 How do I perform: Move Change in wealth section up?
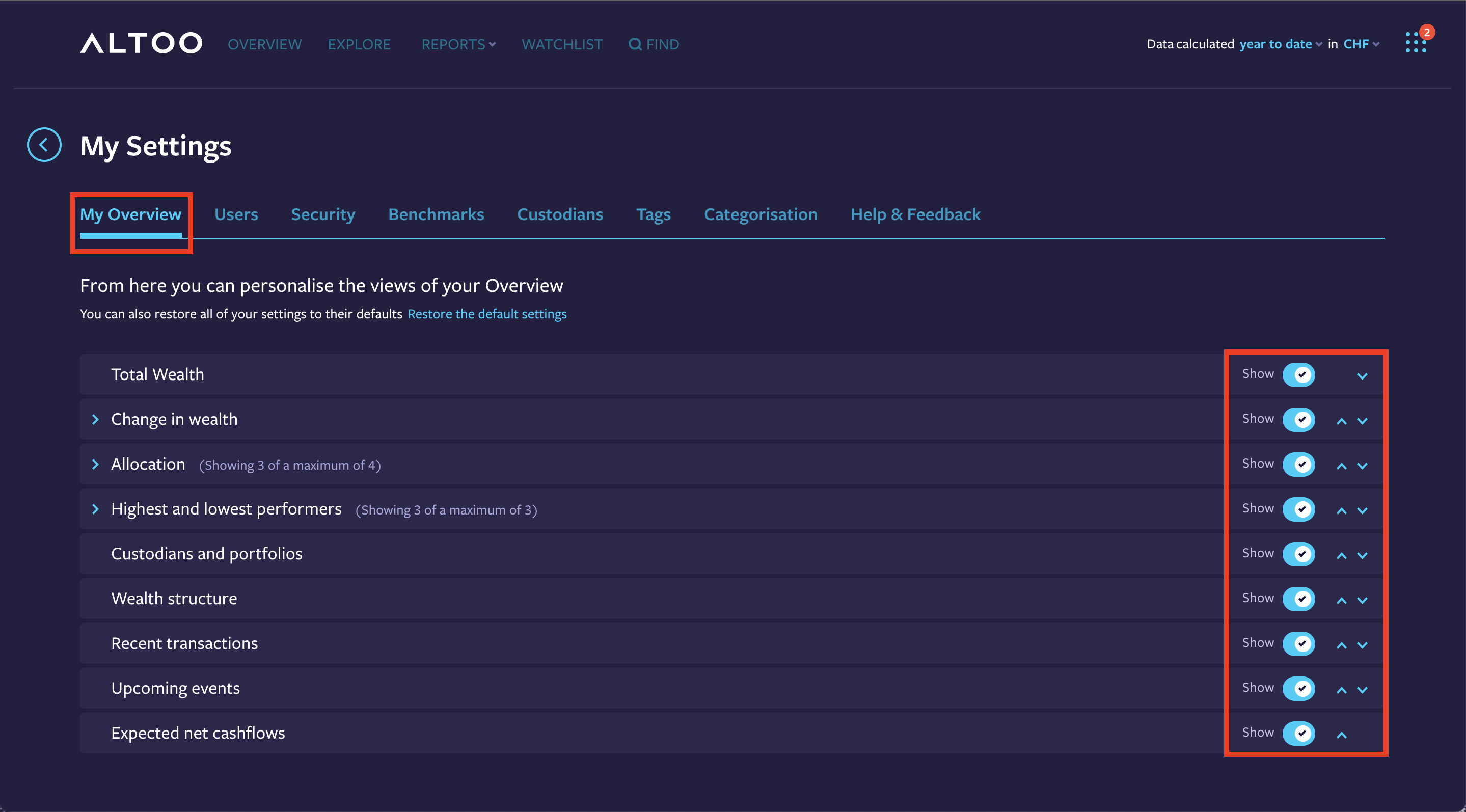tap(1341, 421)
